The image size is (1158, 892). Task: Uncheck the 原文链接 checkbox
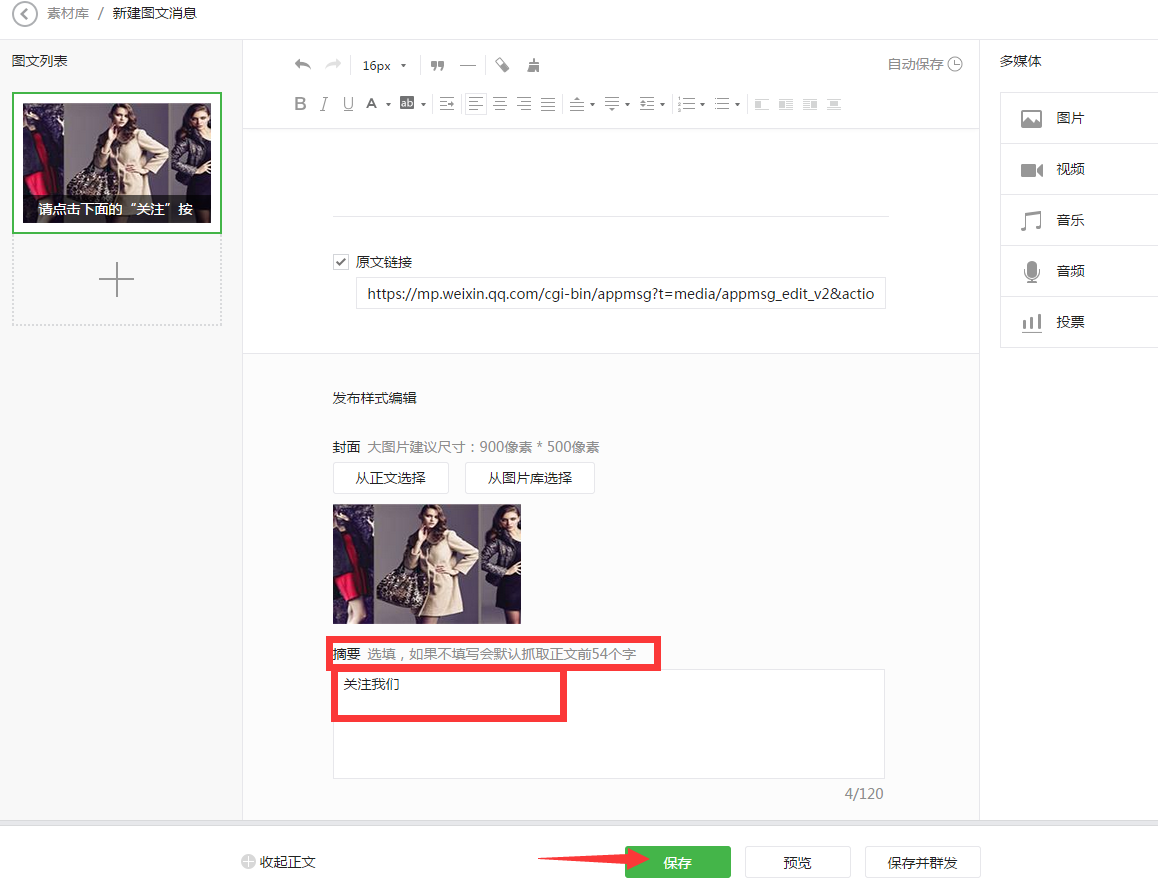[341, 262]
